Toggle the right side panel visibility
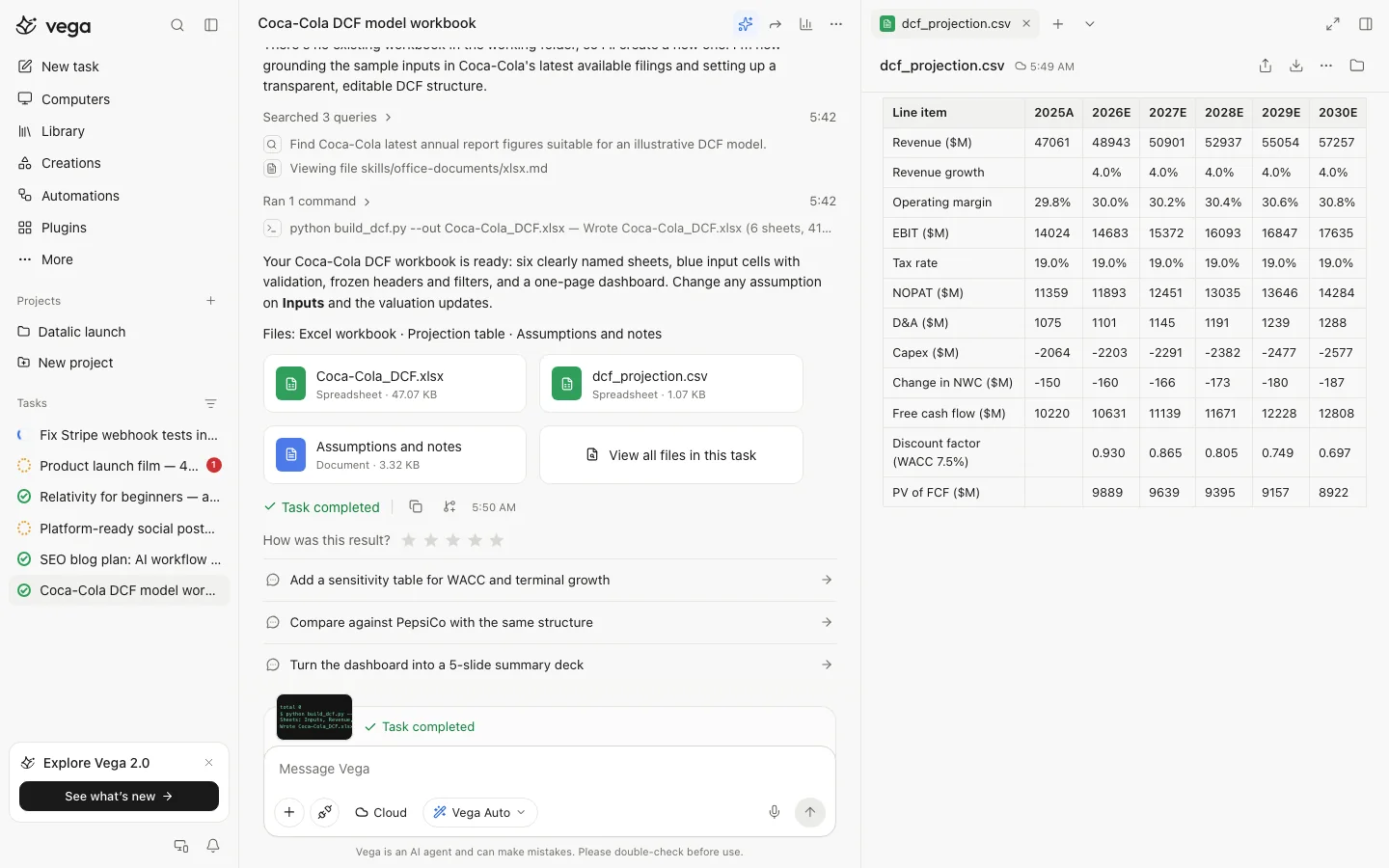Viewport: 1389px width, 868px height. coord(1366,24)
